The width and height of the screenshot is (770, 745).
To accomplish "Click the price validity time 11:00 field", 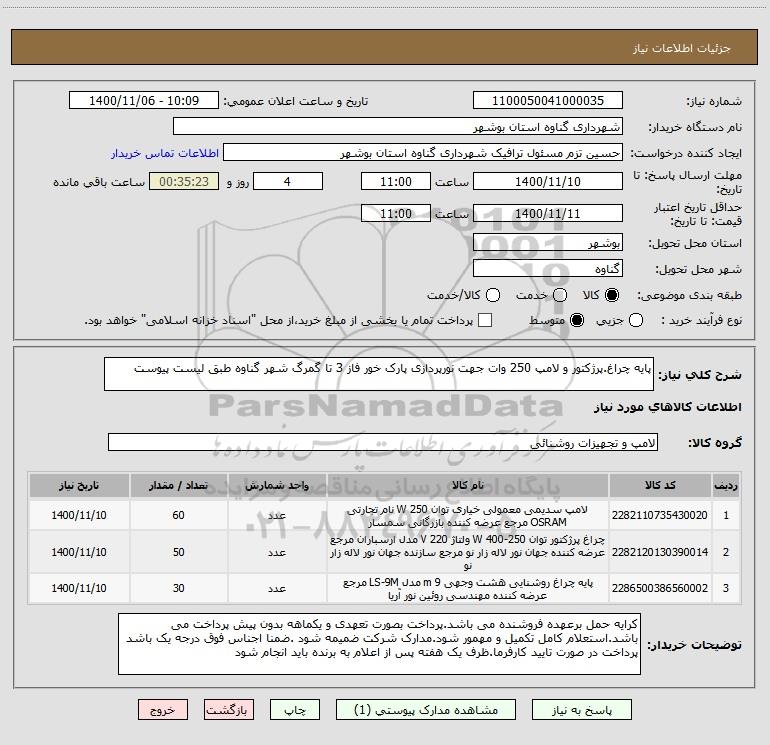I will pyautogui.click(x=396, y=213).
